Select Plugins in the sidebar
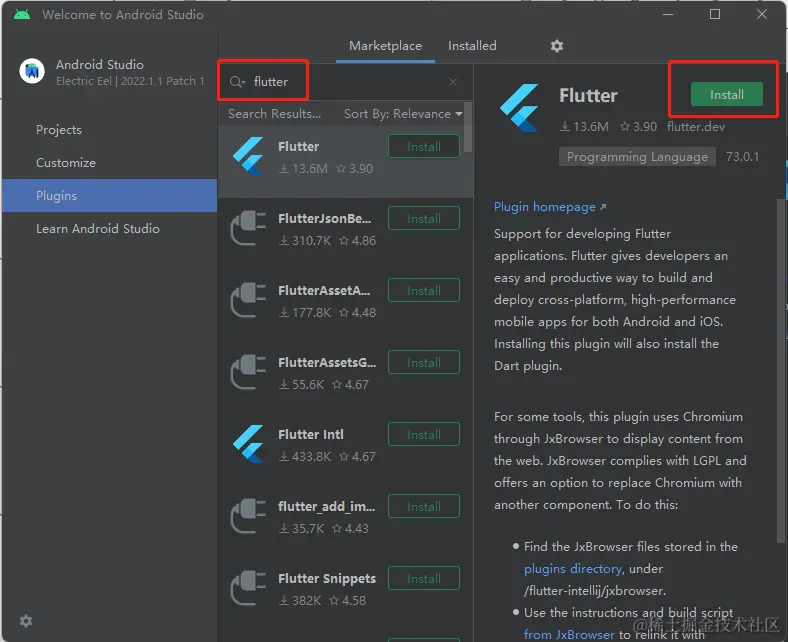Image resolution: width=788 pixels, height=642 pixels. [110, 196]
